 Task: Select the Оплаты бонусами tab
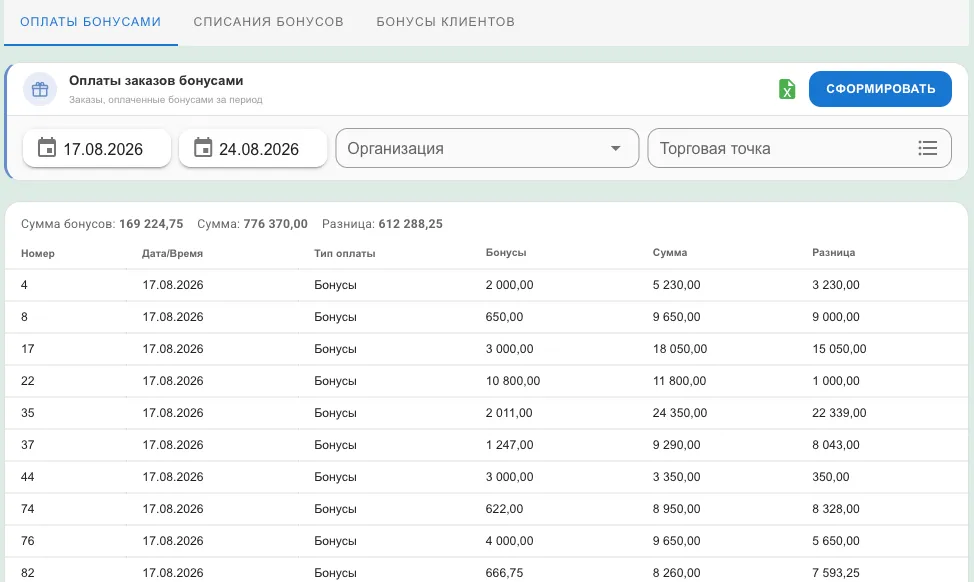click(91, 22)
